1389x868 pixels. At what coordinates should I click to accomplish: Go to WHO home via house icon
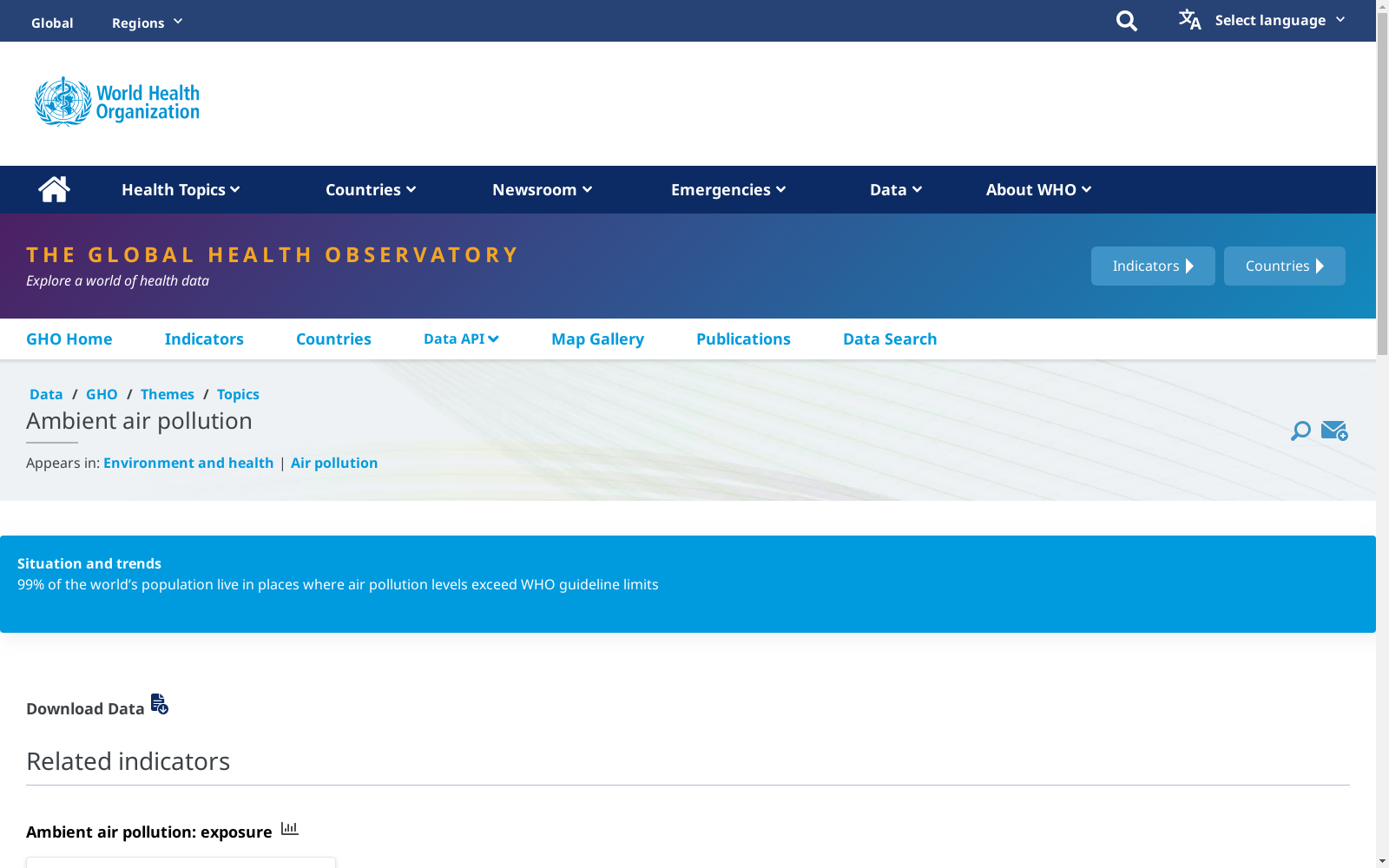54,189
